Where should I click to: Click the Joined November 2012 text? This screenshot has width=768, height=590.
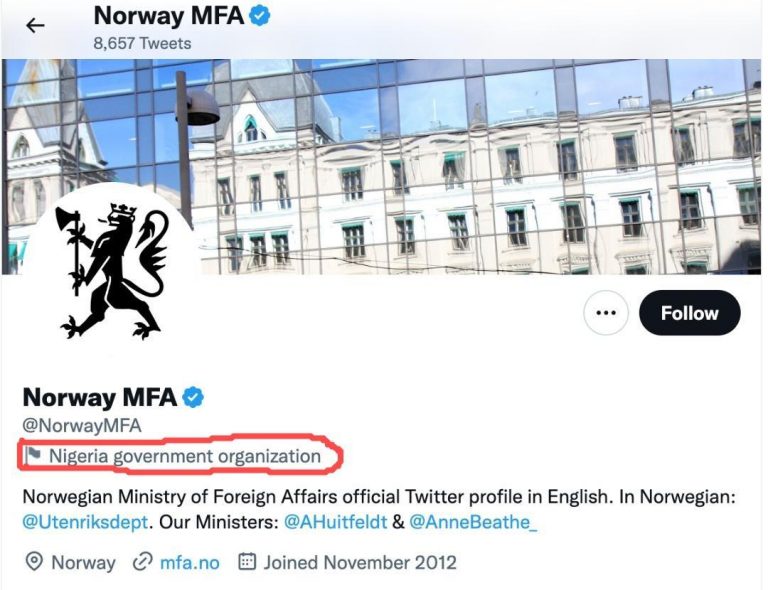pos(360,562)
